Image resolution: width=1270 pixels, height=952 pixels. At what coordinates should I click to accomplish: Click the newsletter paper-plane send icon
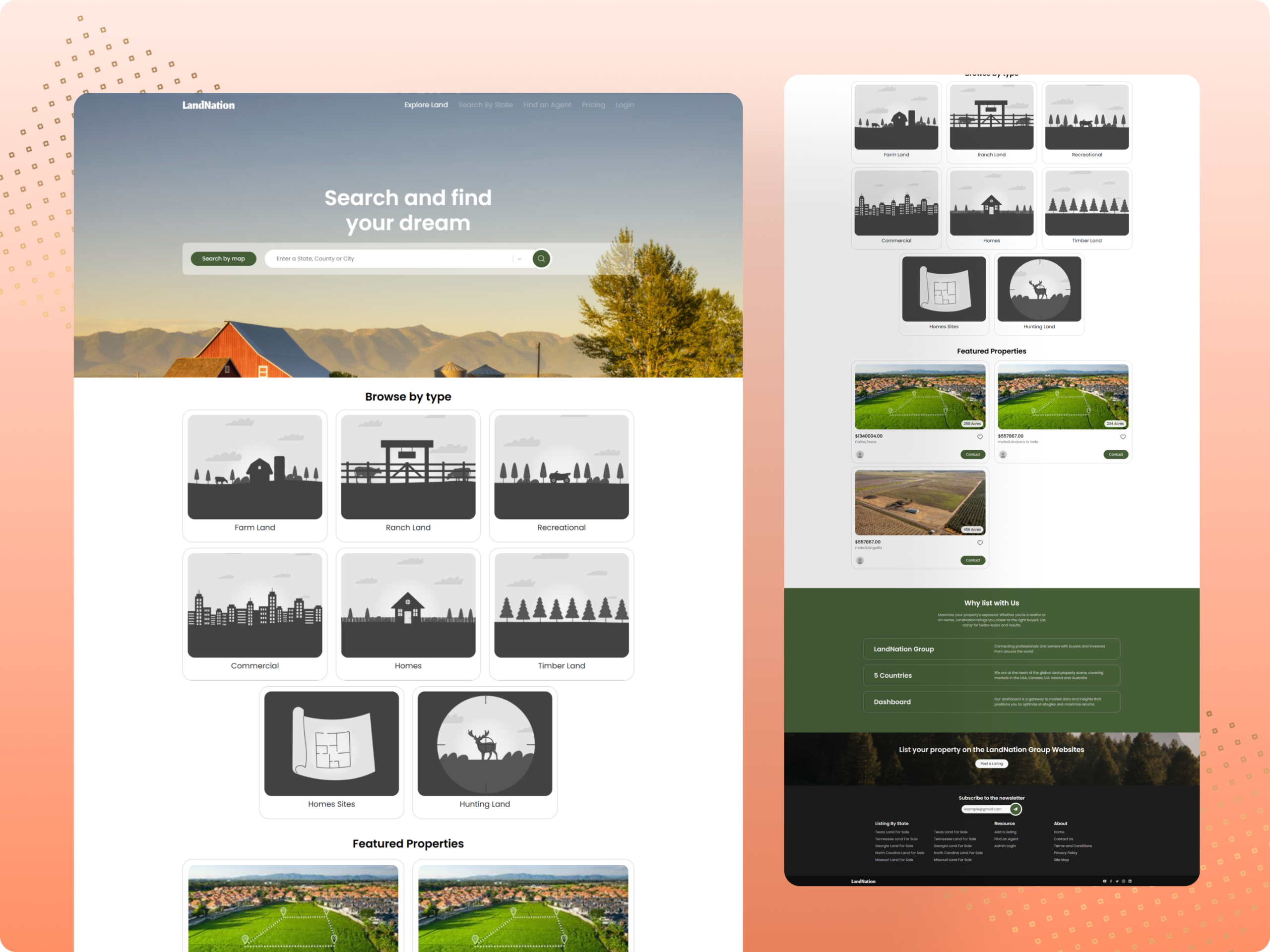click(1016, 809)
